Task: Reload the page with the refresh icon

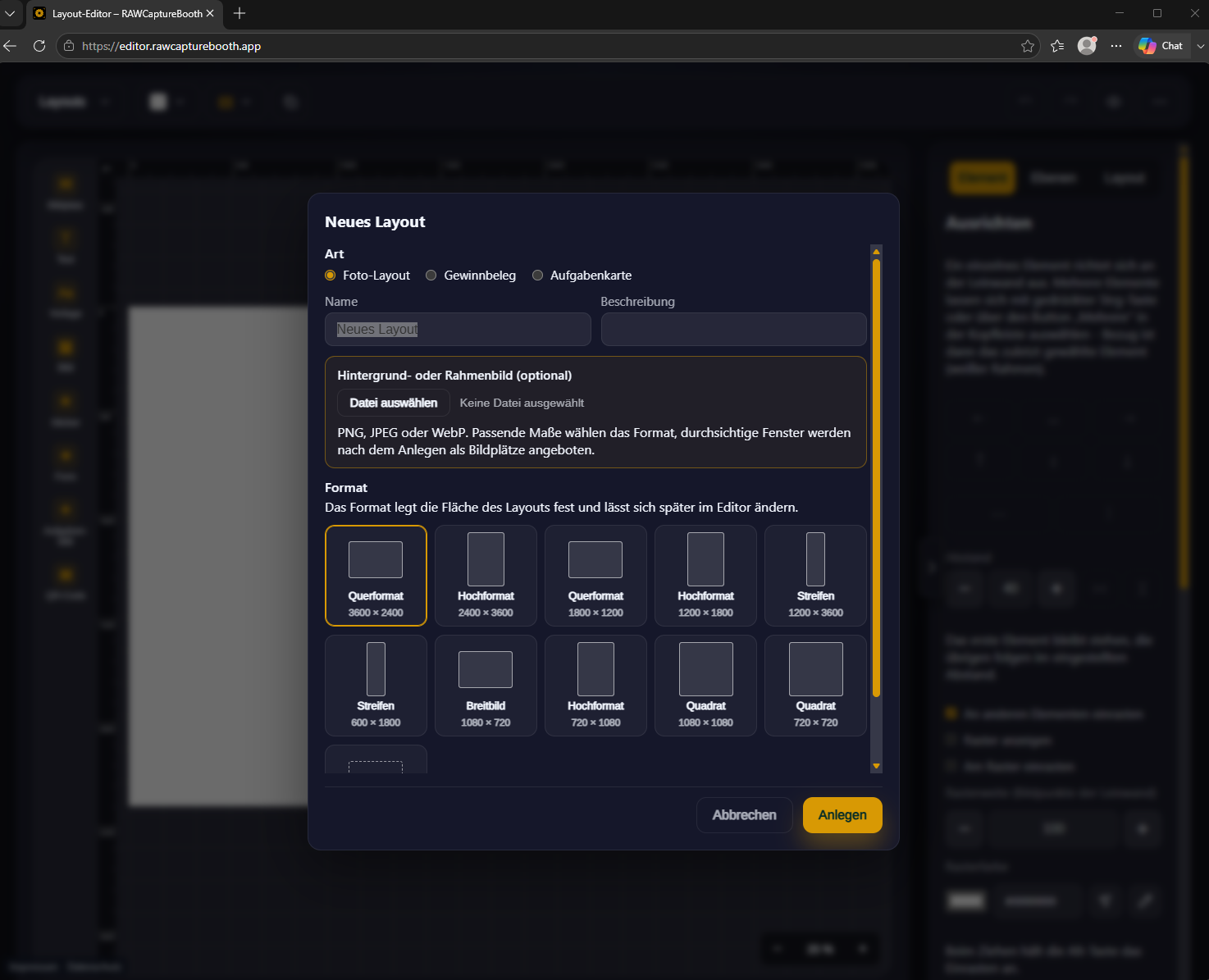Action: pos(39,46)
